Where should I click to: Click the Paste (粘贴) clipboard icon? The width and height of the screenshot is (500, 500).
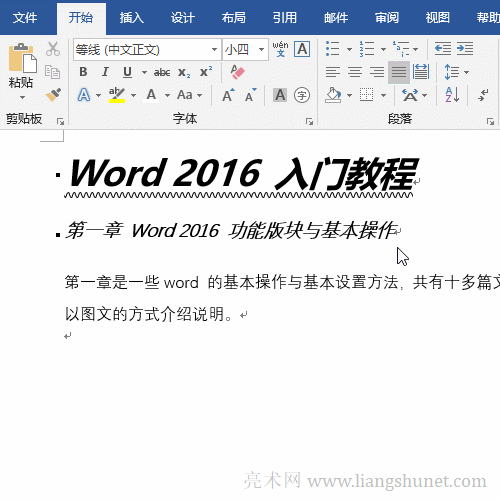(x=22, y=58)
